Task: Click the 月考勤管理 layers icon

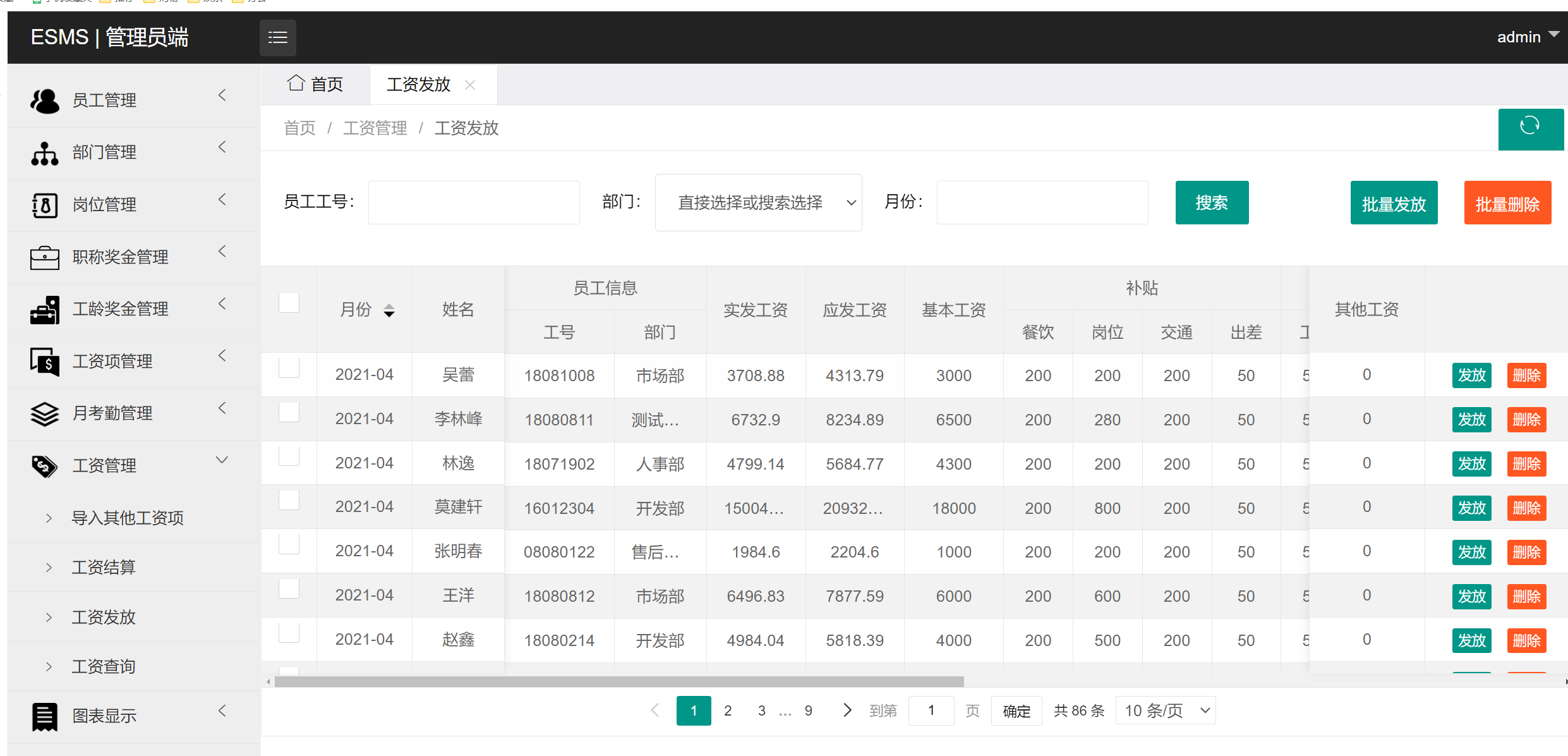Action: 44,413
